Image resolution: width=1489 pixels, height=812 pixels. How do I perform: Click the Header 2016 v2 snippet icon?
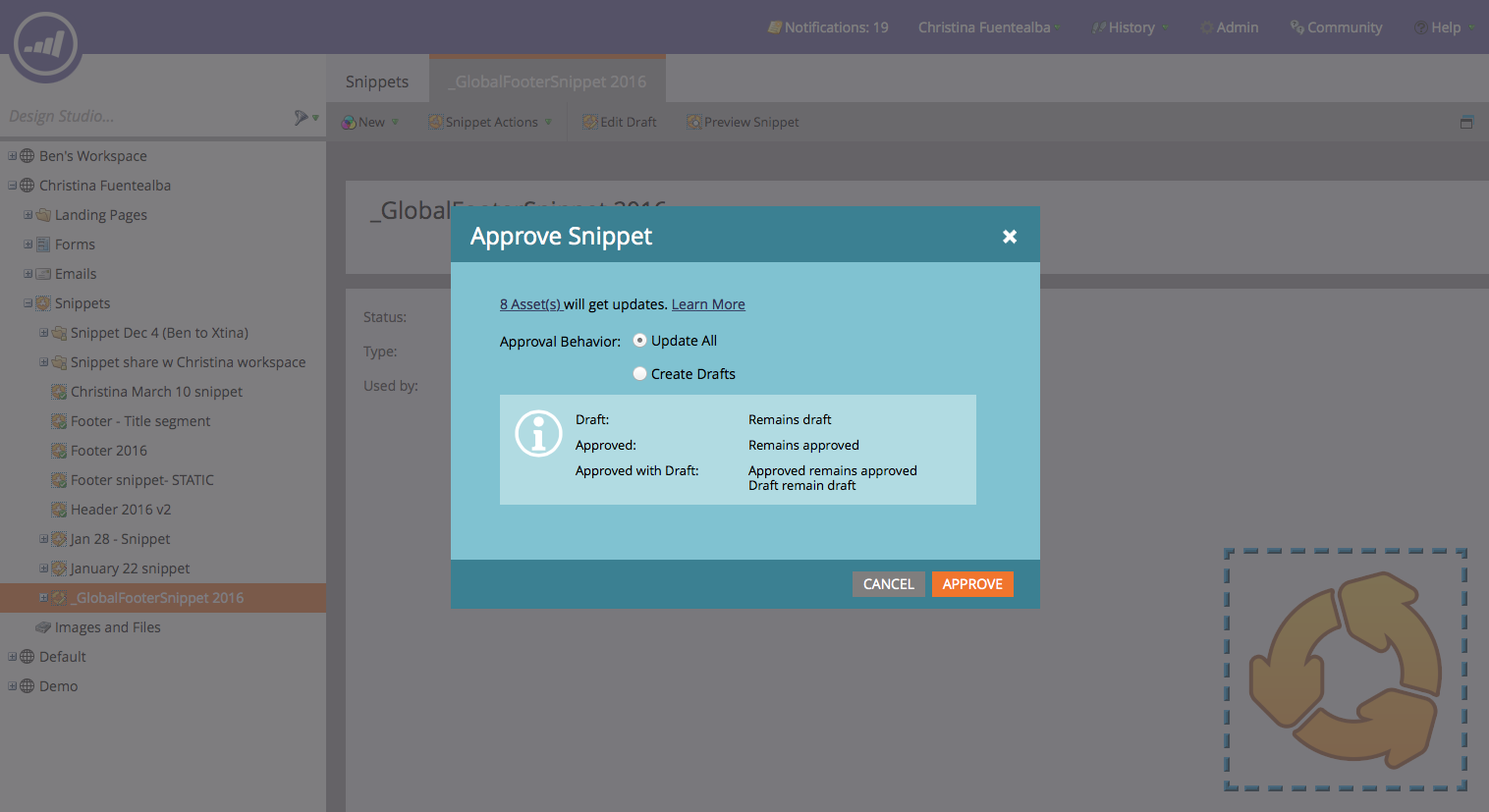click(x=59, y=510)
